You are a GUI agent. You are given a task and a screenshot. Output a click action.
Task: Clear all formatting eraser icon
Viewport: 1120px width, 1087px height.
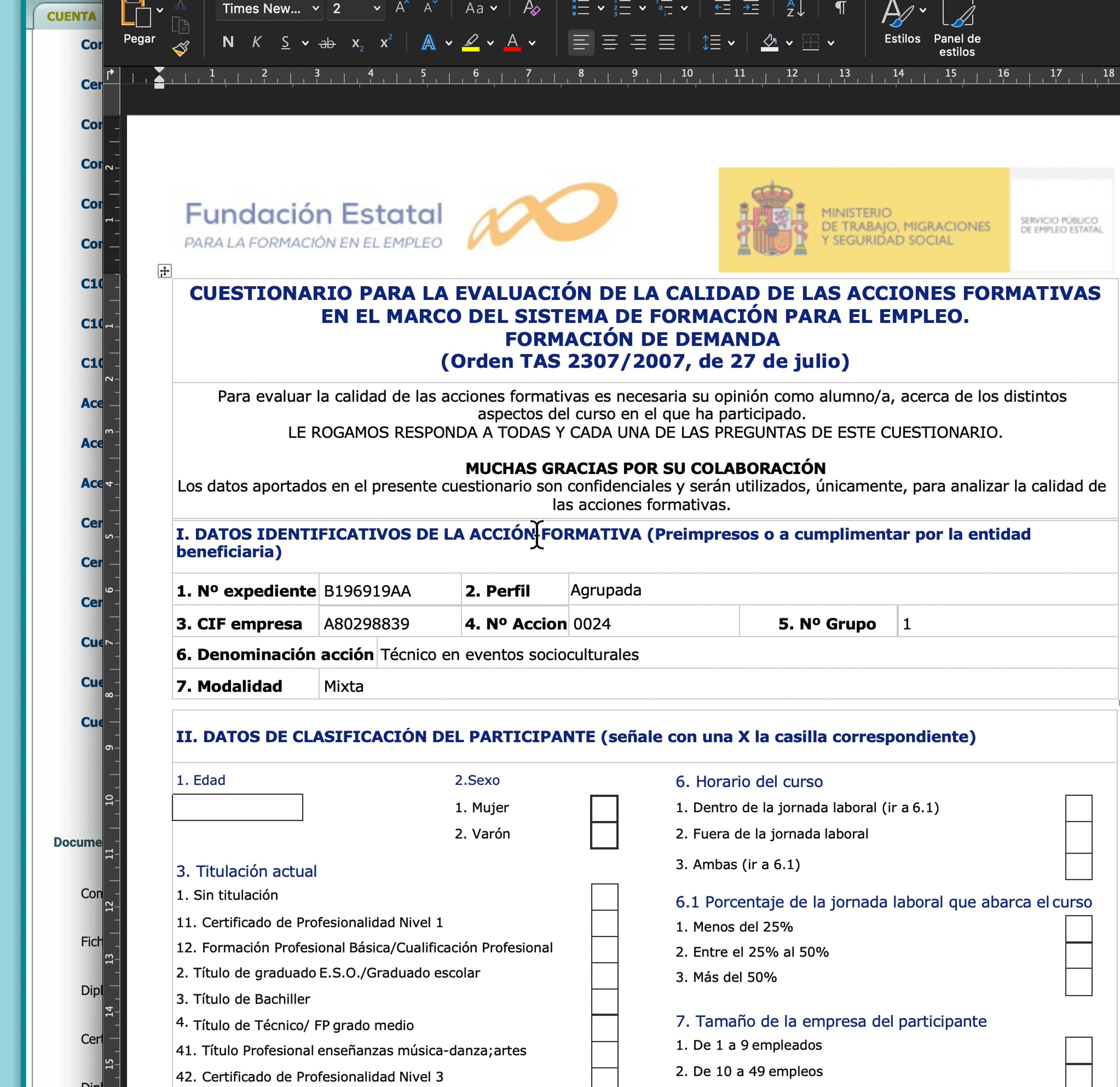click(x=531, y=8)
